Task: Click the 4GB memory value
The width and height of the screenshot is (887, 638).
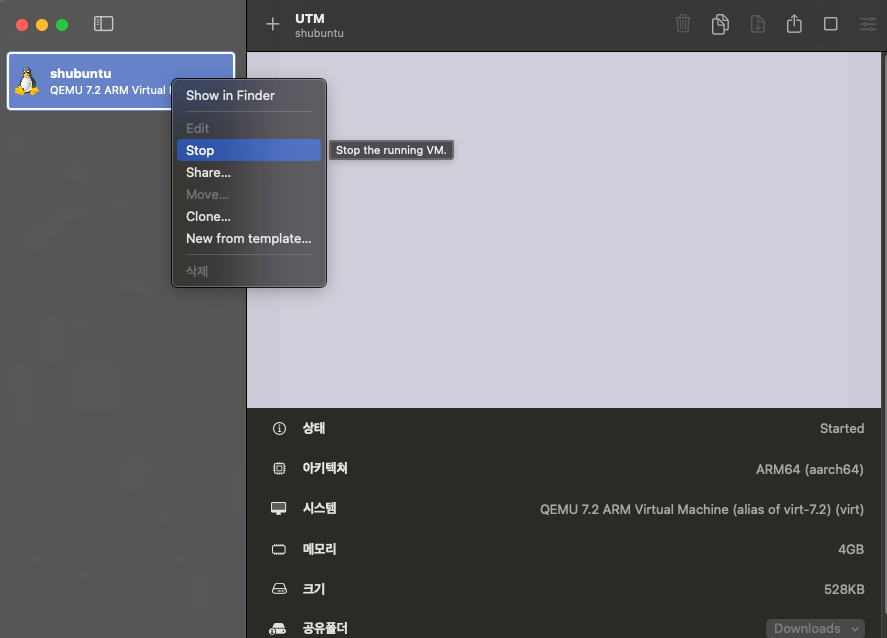Action: point(851,549)
